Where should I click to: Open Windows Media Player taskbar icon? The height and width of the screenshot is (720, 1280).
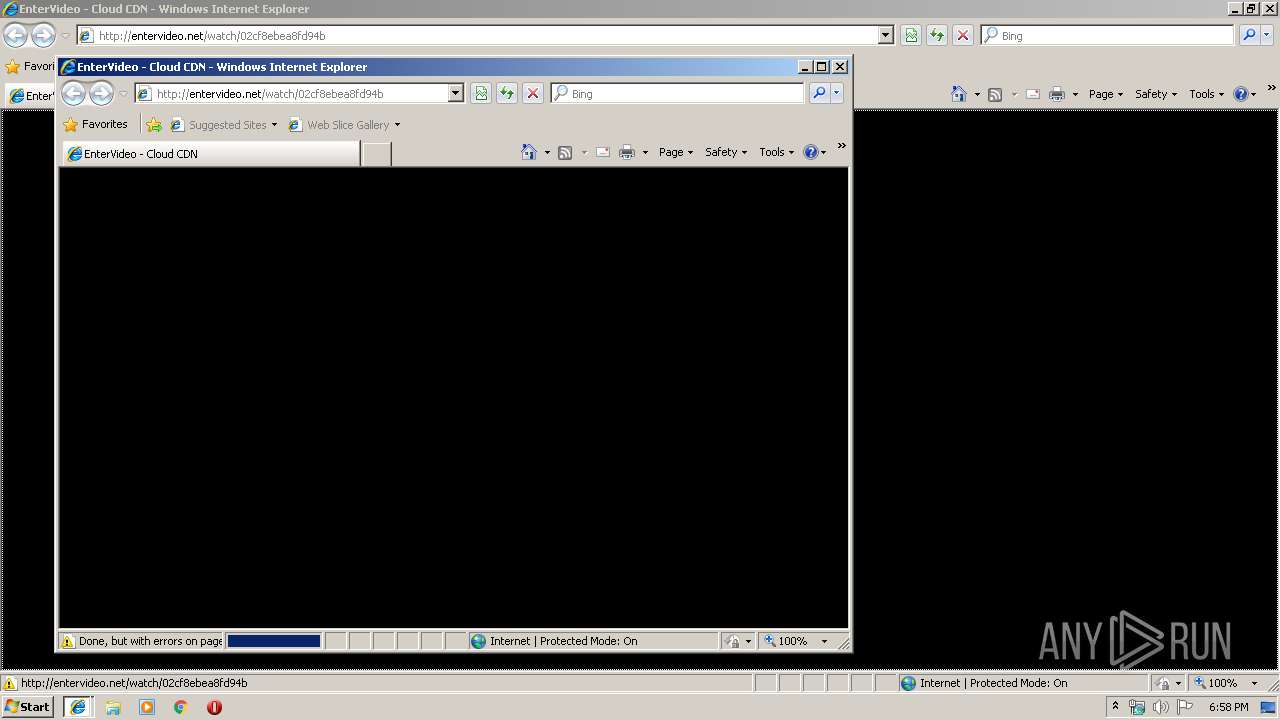pyautogui.click(x=147, y=707)
